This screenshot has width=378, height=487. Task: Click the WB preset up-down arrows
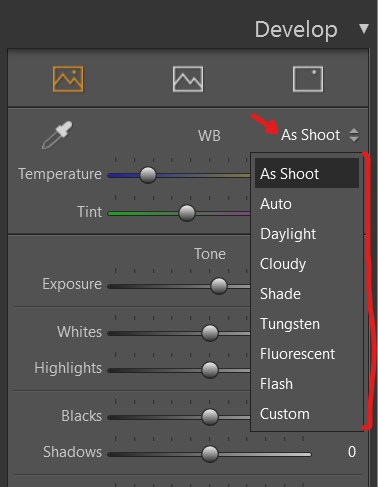coord(354,135)
